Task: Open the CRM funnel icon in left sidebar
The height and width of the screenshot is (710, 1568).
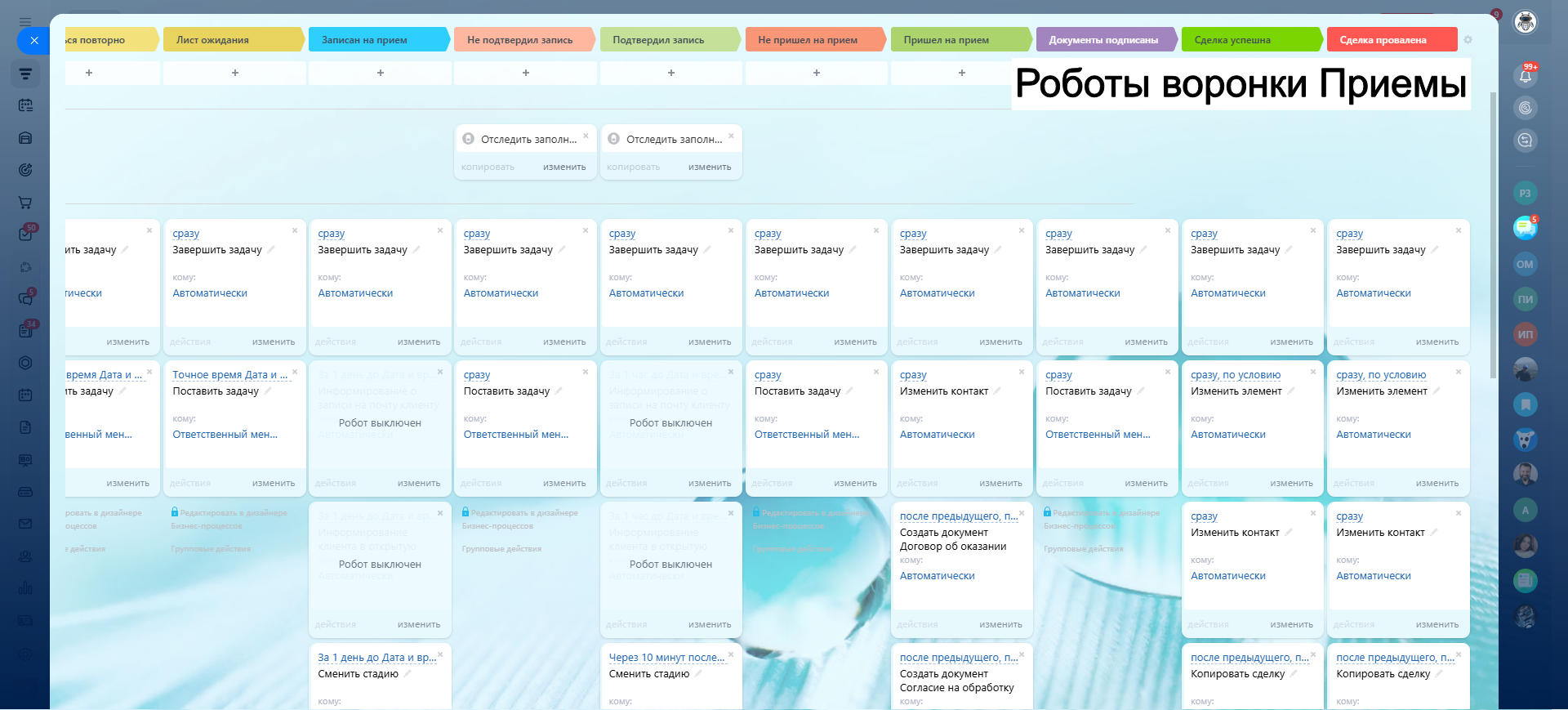Action: (x=25, y=74)
